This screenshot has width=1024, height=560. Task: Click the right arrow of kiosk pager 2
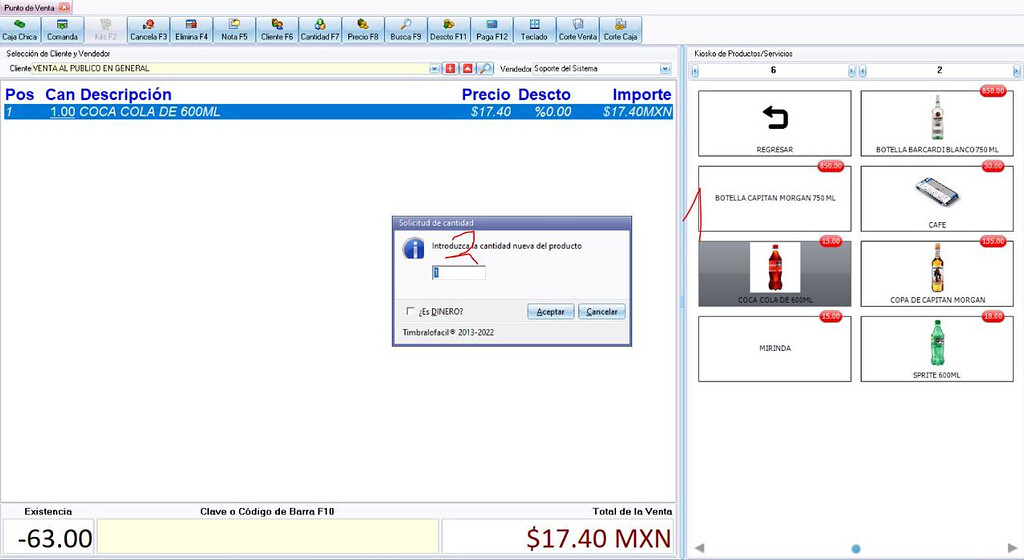(x=1016, y=70)
